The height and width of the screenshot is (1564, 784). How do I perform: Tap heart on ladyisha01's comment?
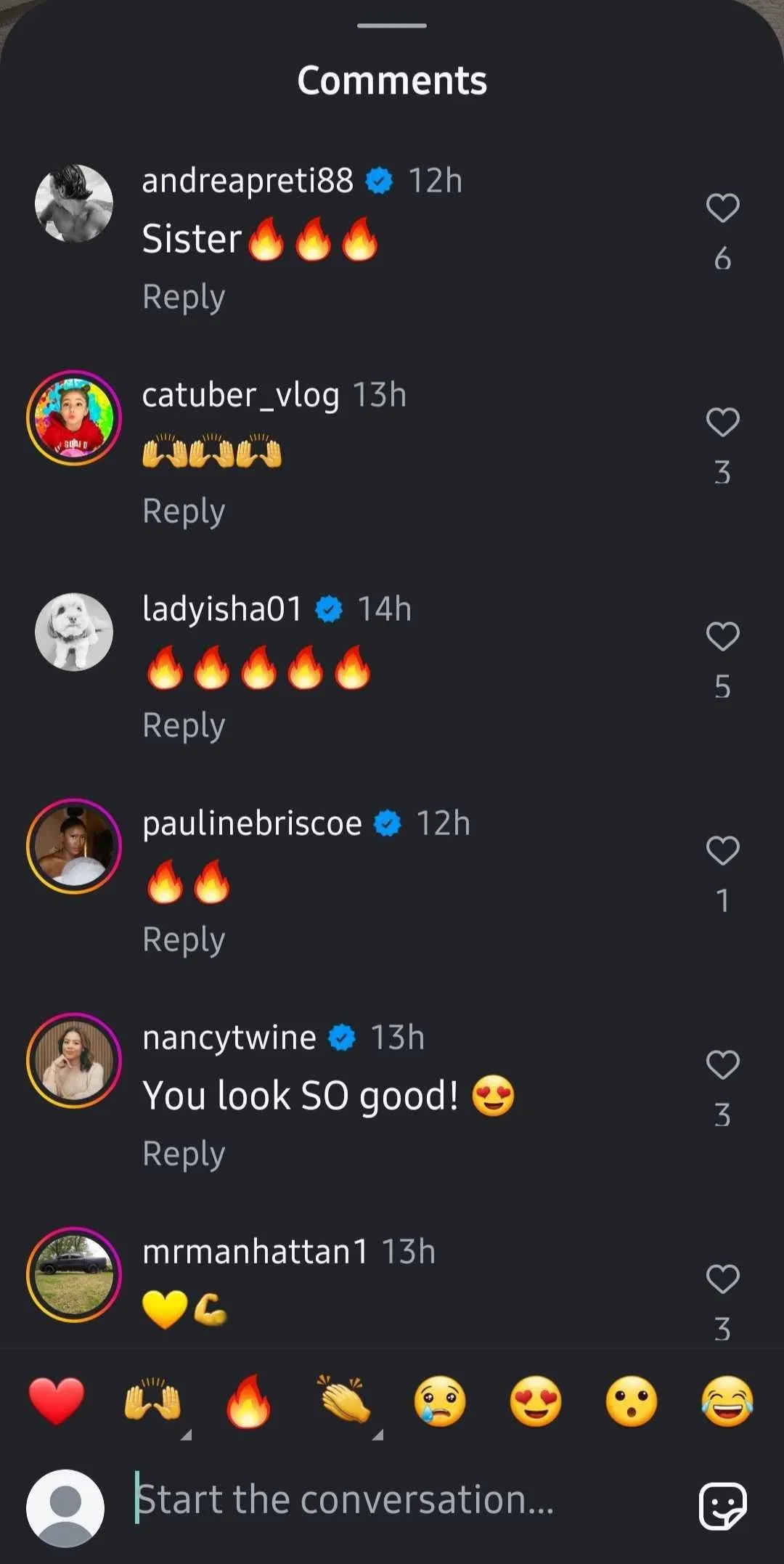point(722,637)
